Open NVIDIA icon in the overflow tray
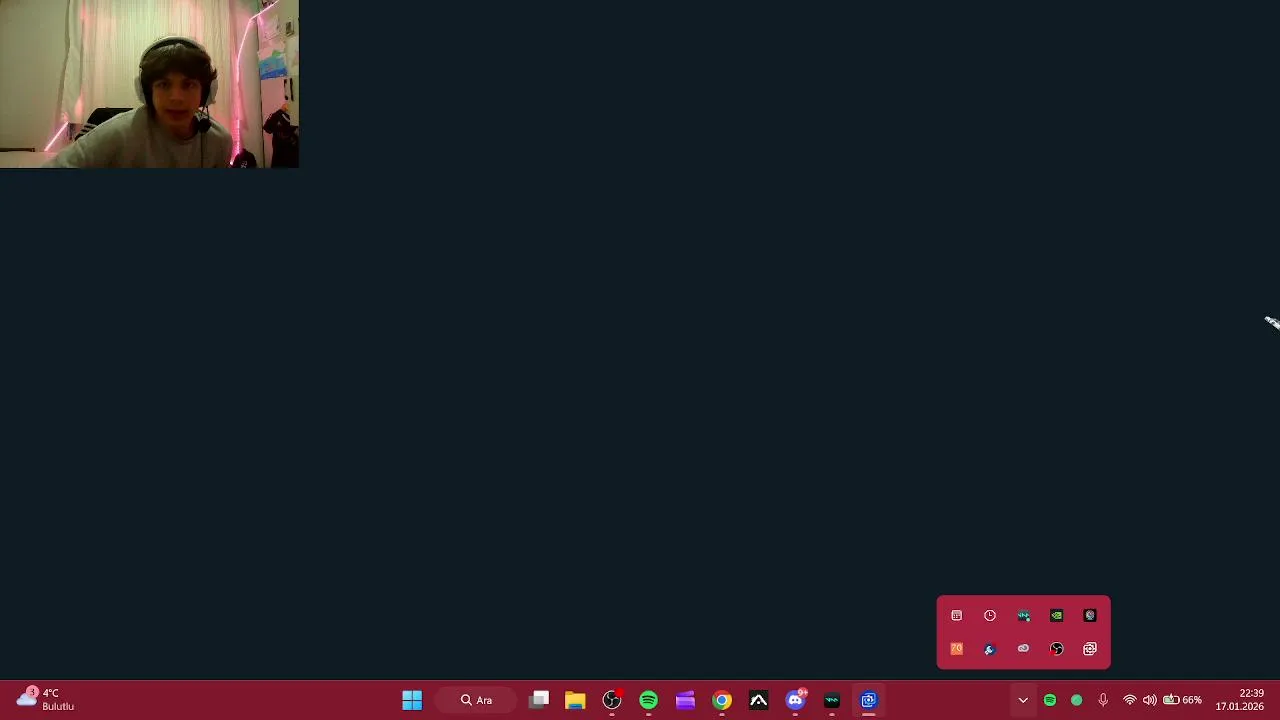The width and height of the screenshot is (1280, 720). [x=1057, y=616]
